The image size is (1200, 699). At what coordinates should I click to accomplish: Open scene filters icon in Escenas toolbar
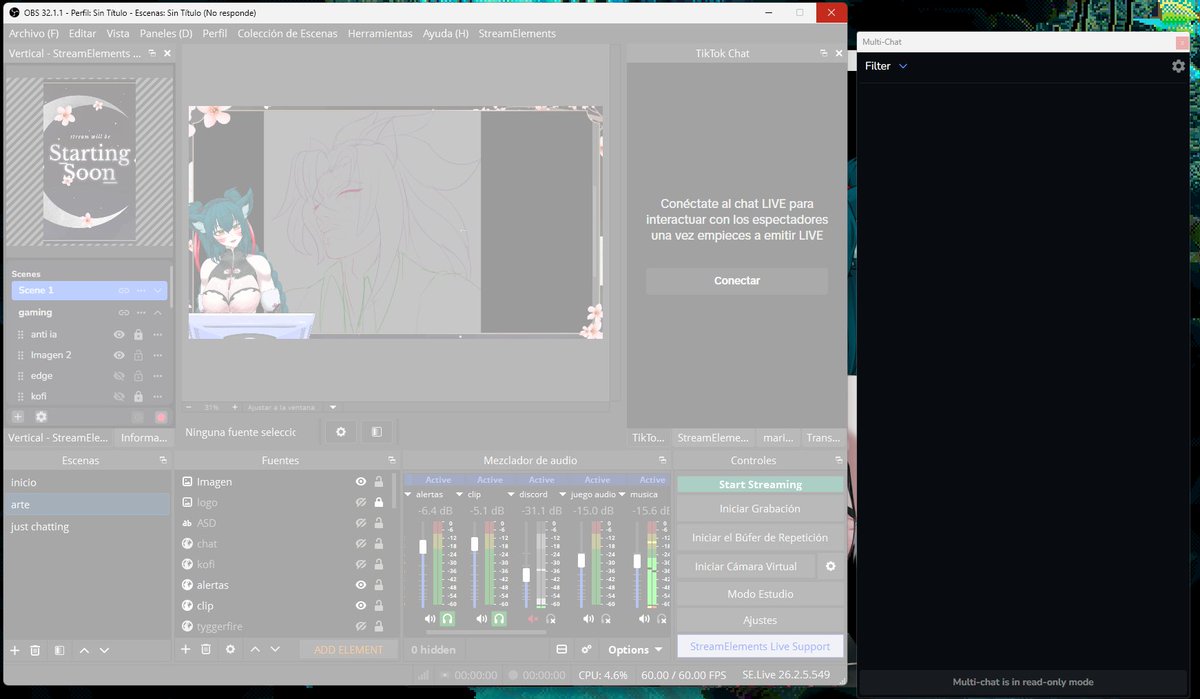59,650
